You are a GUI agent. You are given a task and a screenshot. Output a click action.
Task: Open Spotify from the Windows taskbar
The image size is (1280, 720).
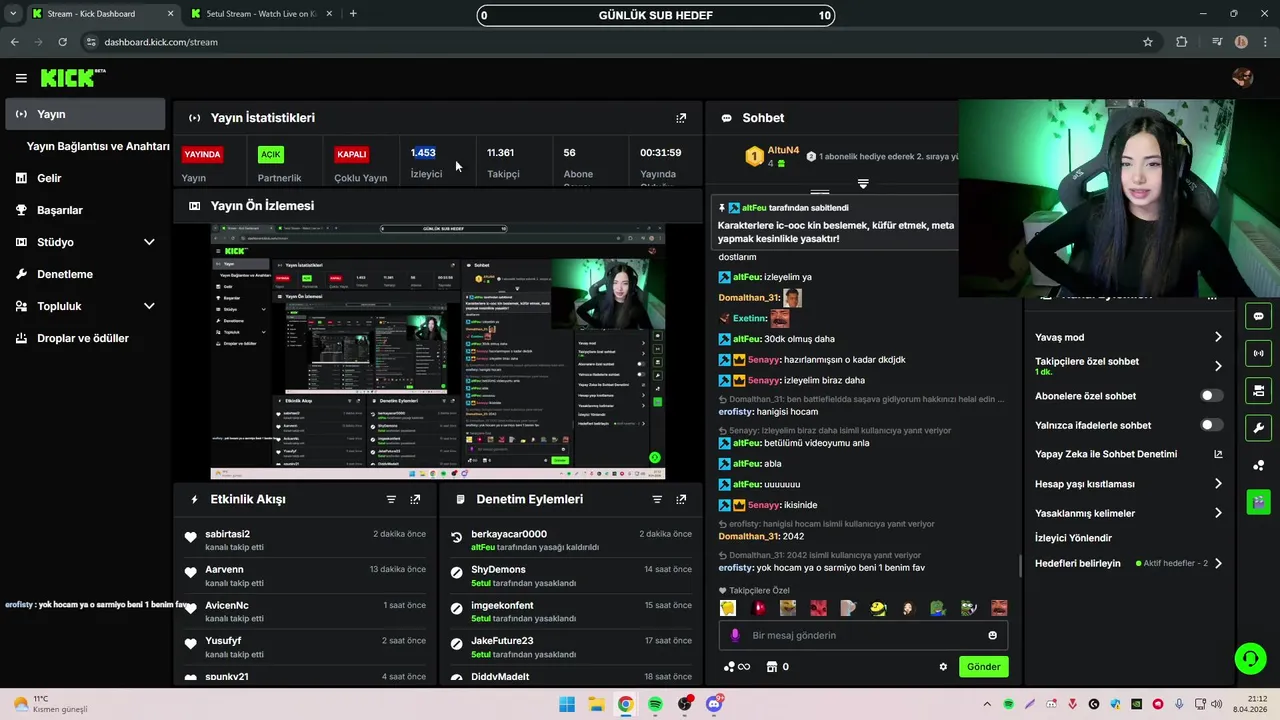pos(655,704)
